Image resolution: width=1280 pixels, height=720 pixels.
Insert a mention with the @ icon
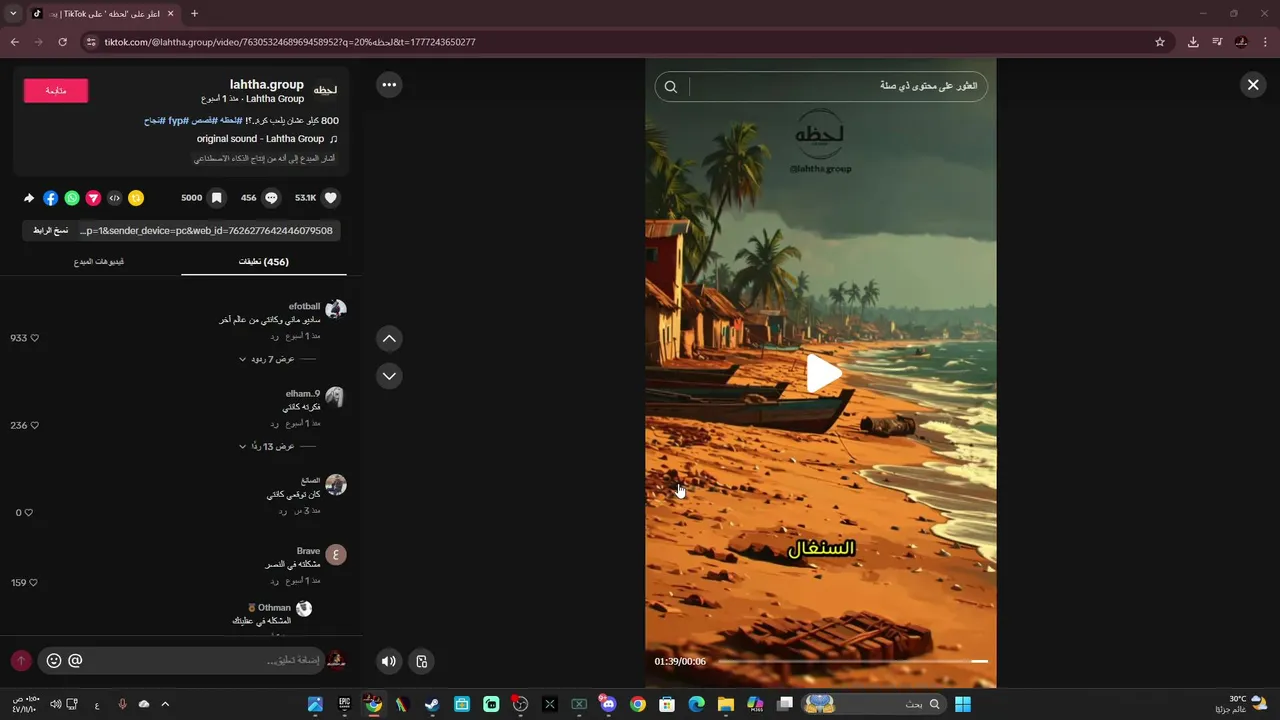(75, 661)
